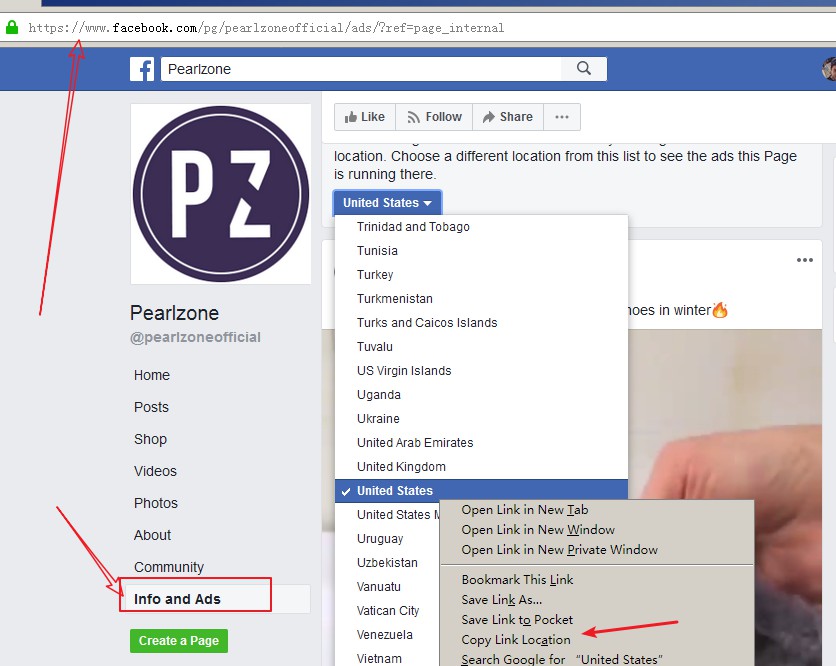This screenshot has height=666, width=836.
Task: Choose Save Link As…
Action: pyautogui.click(x=597, y=600)
